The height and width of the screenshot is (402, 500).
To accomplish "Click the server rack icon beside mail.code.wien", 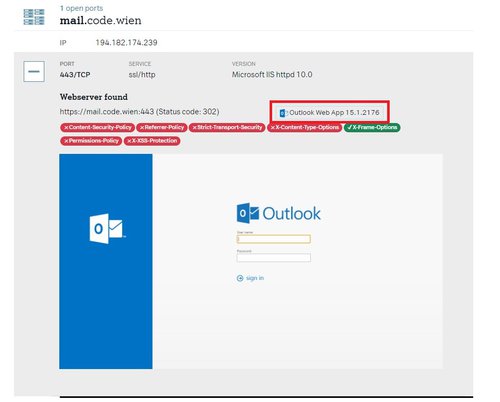I will click(34, 17).
